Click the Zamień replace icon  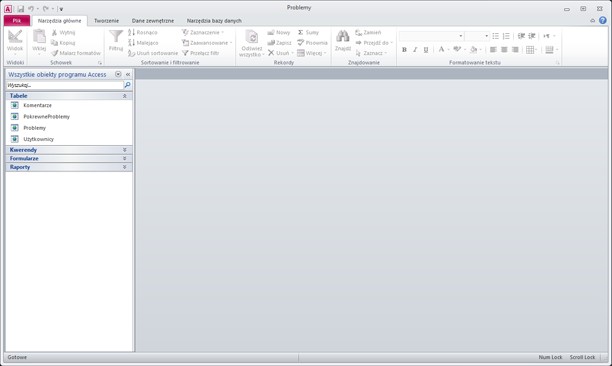click(x=358, y=32)
